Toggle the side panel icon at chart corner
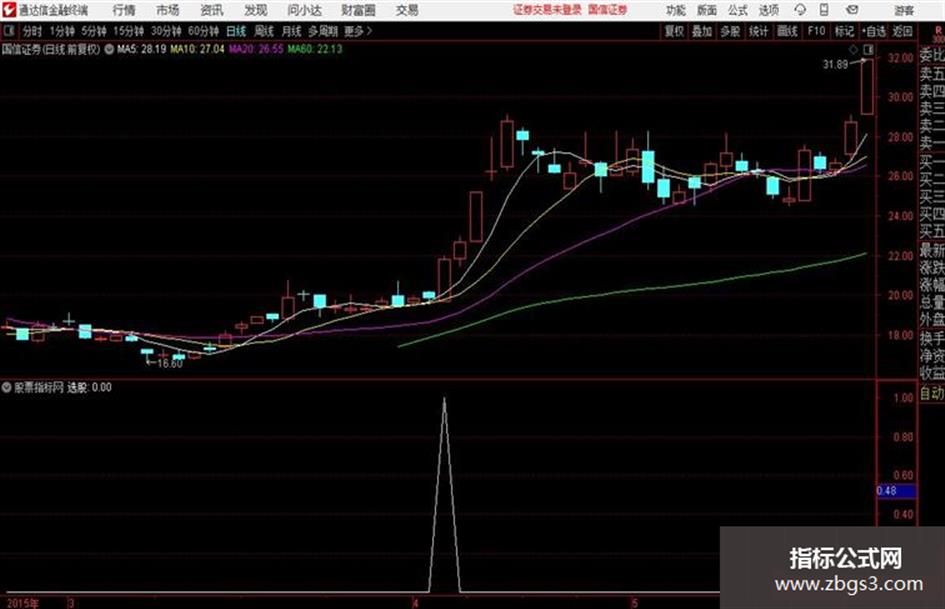The width and height of the screenshot is (945, 609). [x=868, y=49]
